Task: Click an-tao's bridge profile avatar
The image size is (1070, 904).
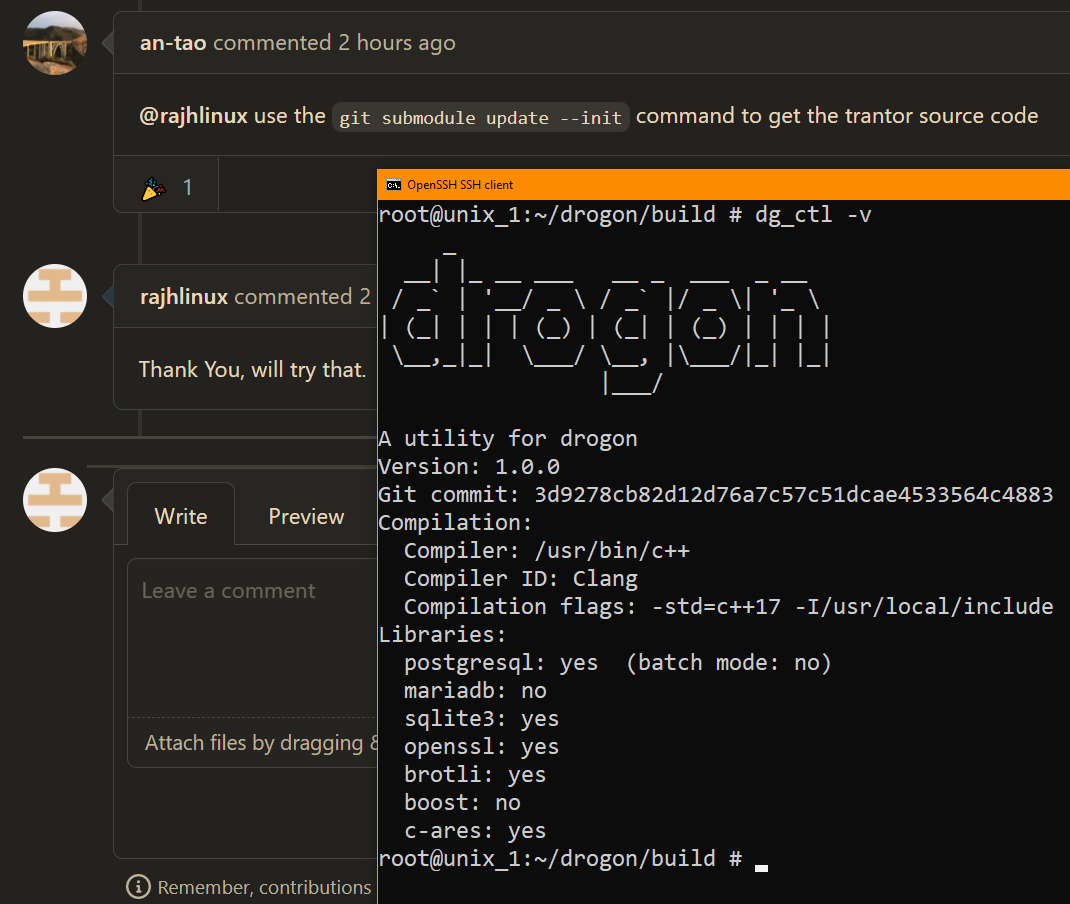Action: (55, 43)
